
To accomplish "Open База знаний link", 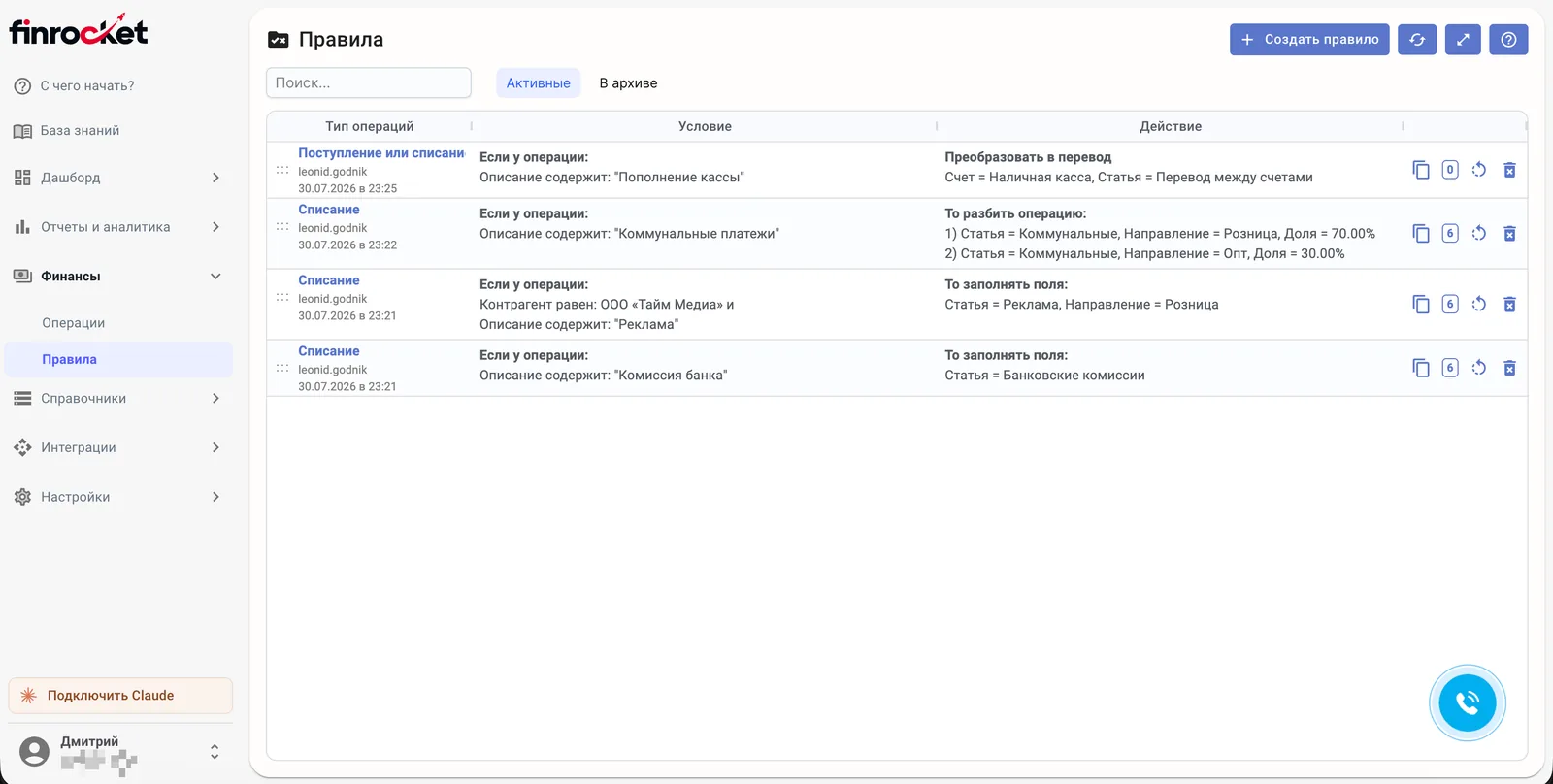I will (80, 131).
